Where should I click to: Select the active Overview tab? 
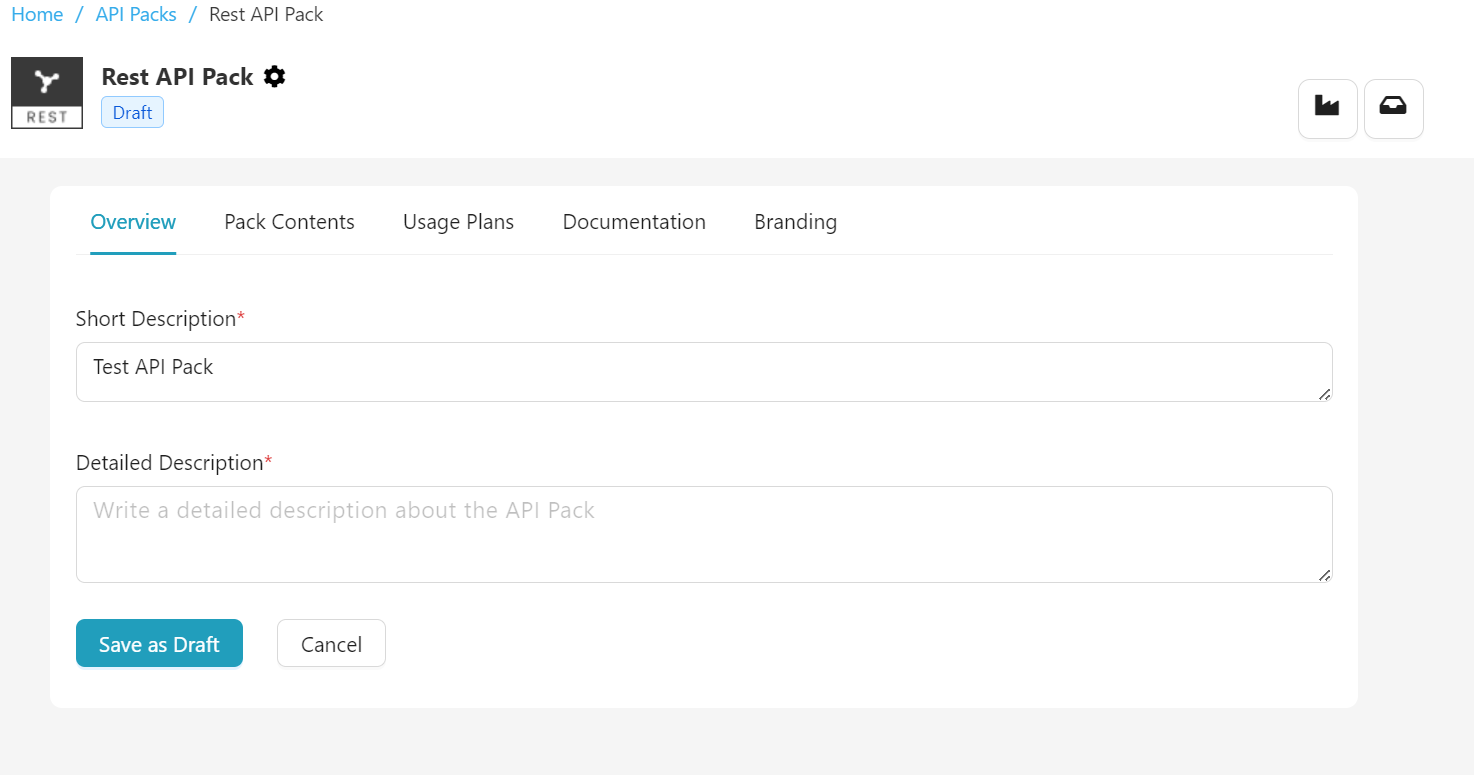point(133,221)
